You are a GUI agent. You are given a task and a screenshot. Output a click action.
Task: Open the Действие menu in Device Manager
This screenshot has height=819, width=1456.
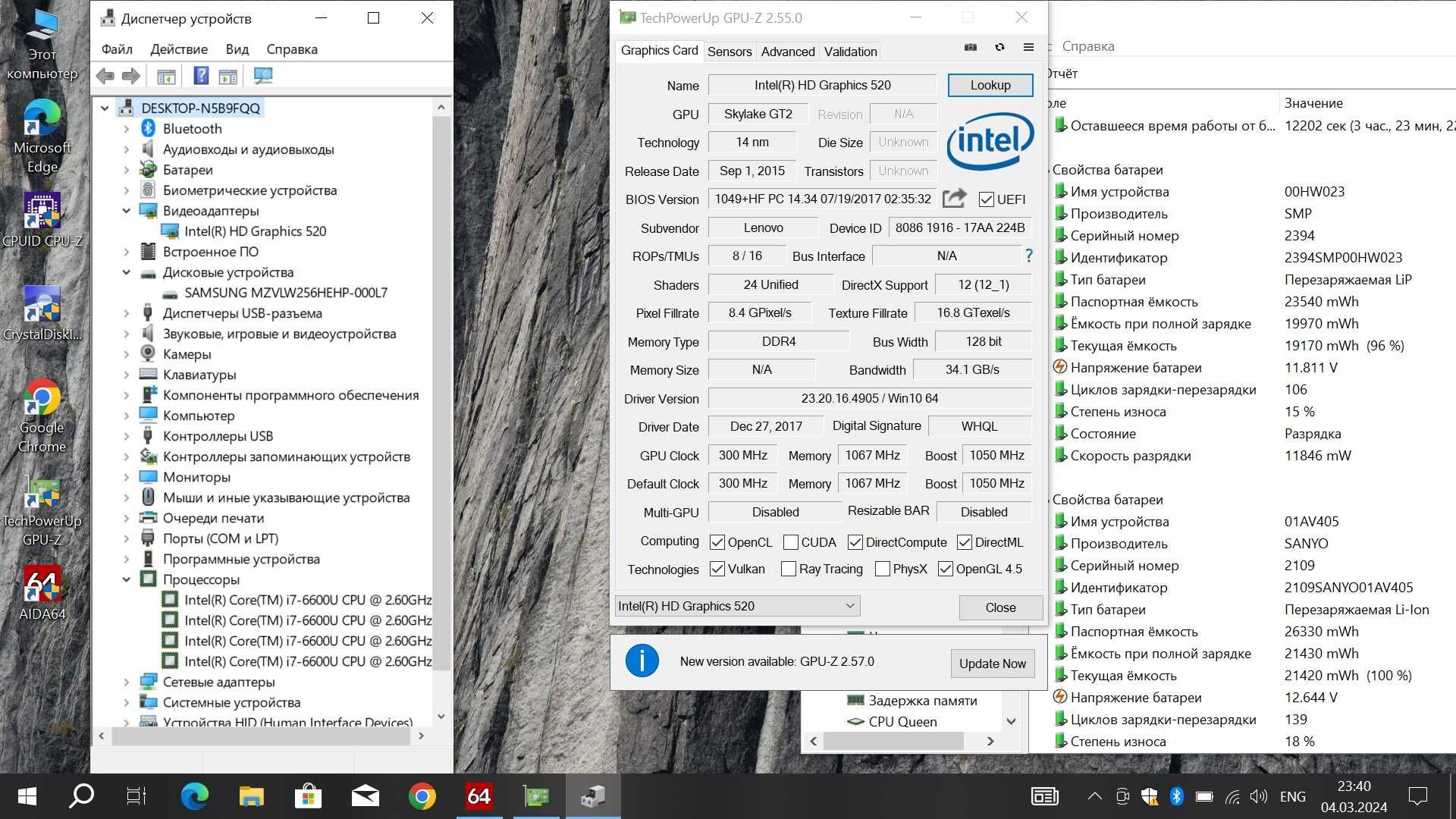[x=179, y=49]
